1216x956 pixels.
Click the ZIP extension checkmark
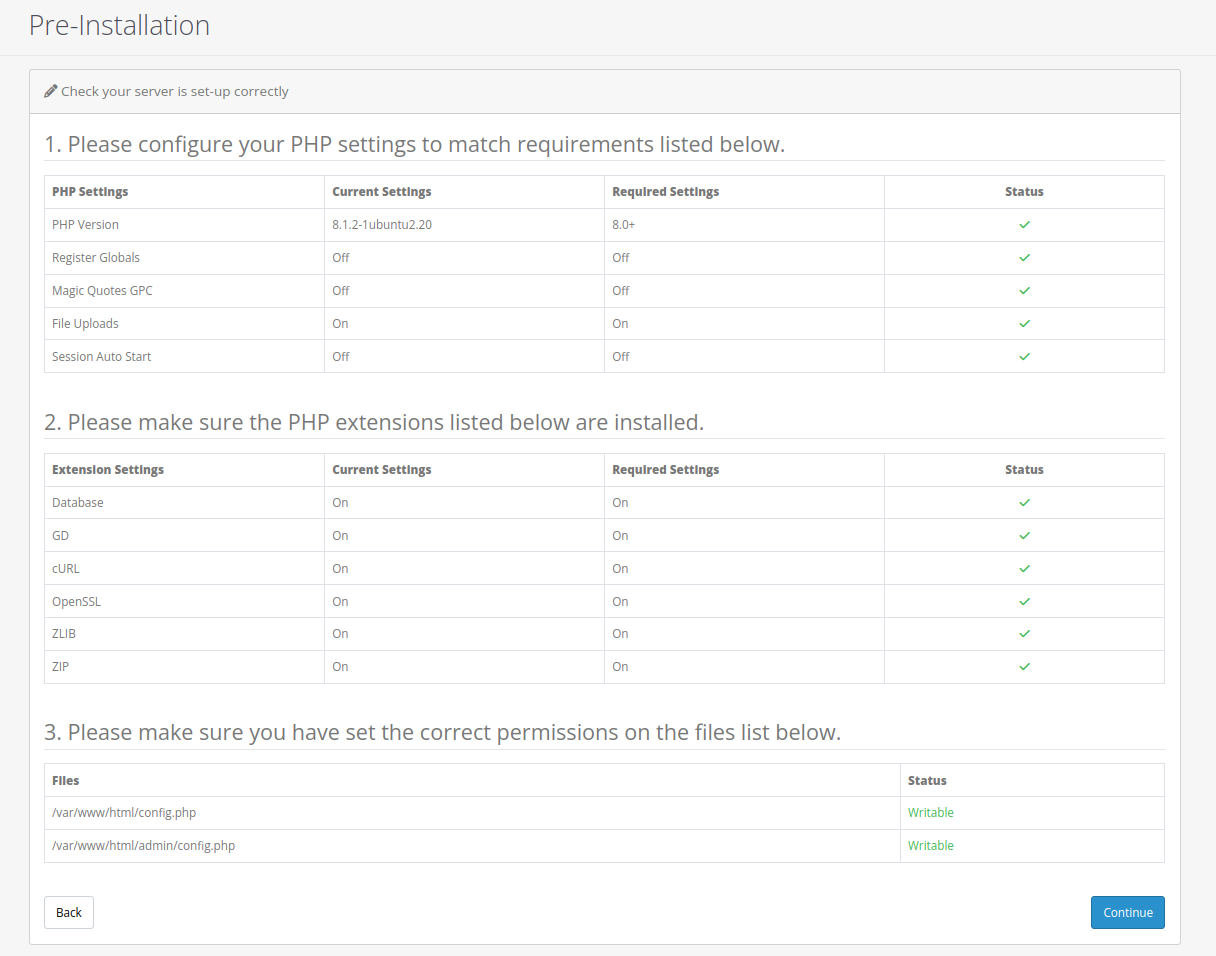1024,667
